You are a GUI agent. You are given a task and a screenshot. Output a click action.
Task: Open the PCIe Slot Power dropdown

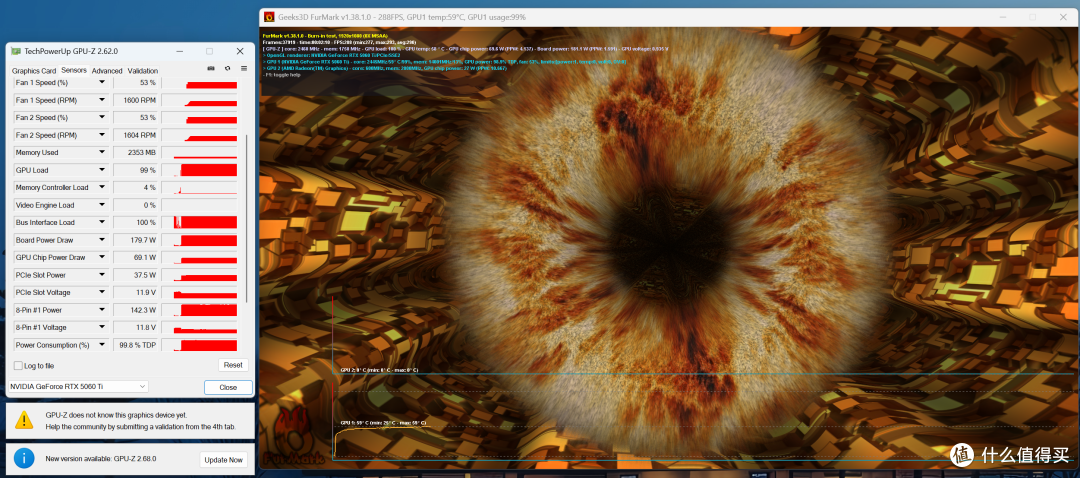(x=102, y=275)
